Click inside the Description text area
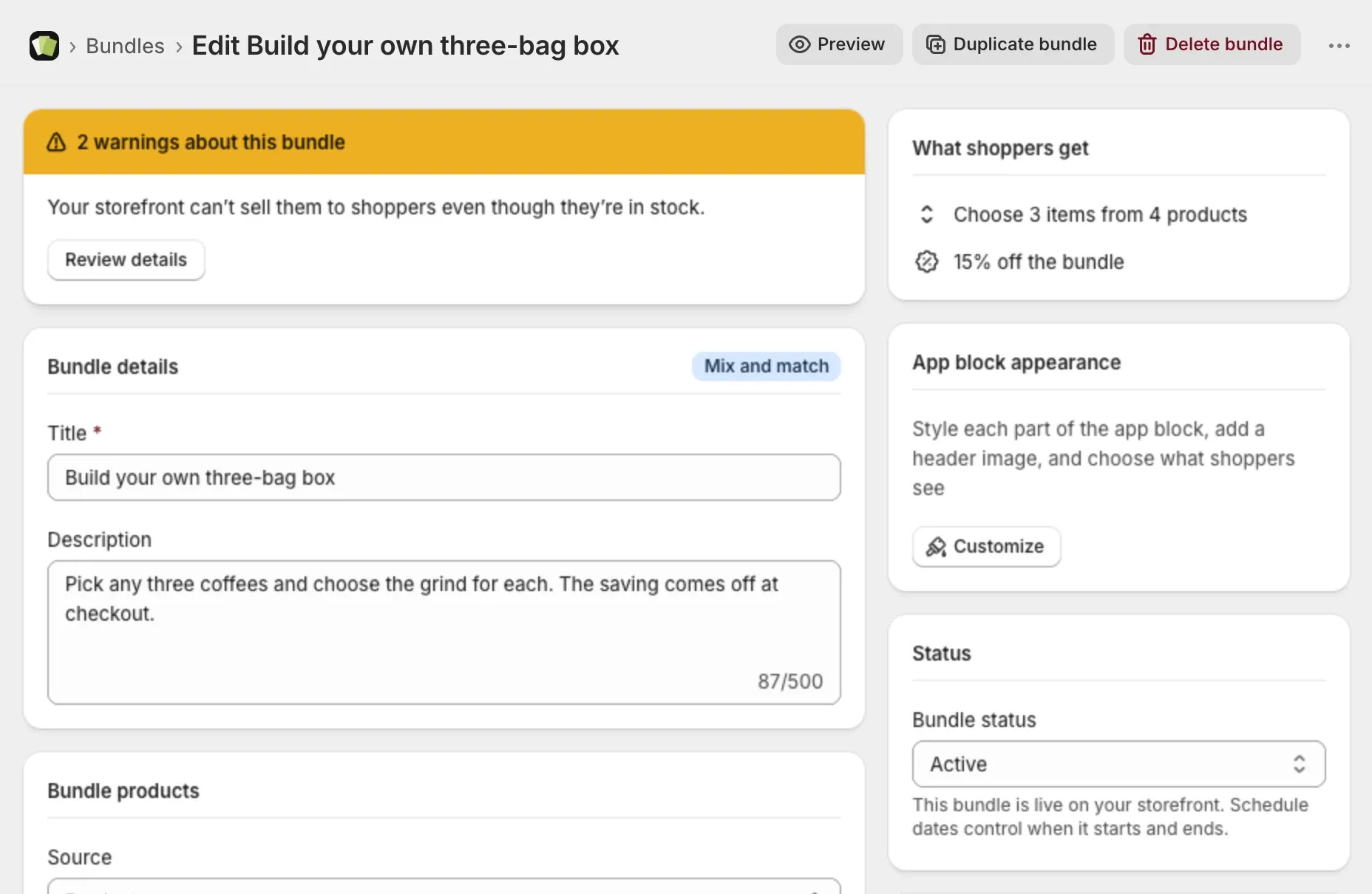The width and height of the screenshot is (1372, 894). pos(444,632)
